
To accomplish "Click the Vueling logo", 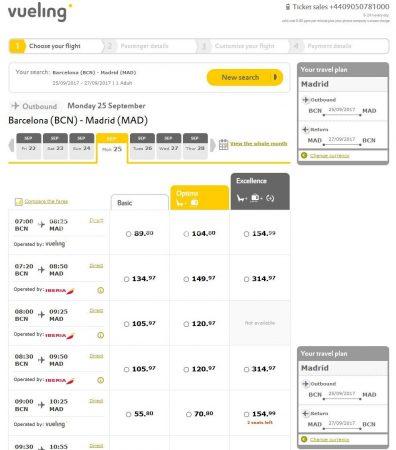I will [x=39, y=12].
